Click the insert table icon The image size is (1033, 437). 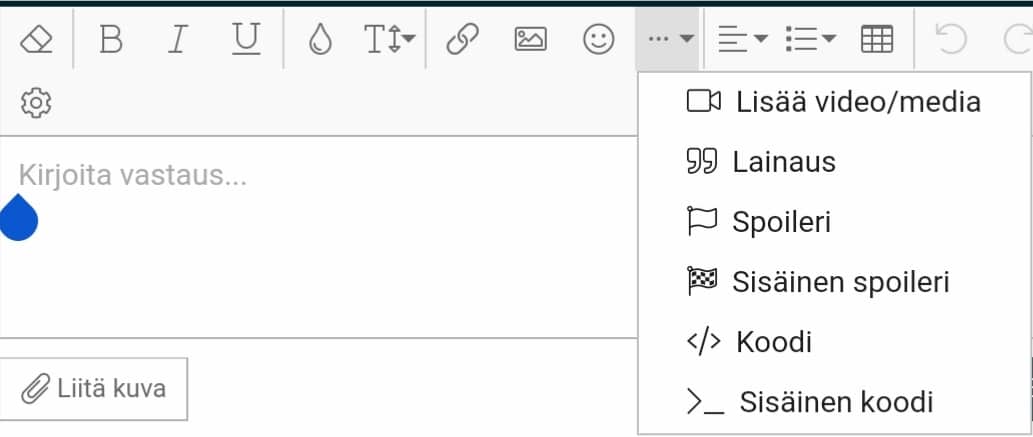tap(877, 40)
